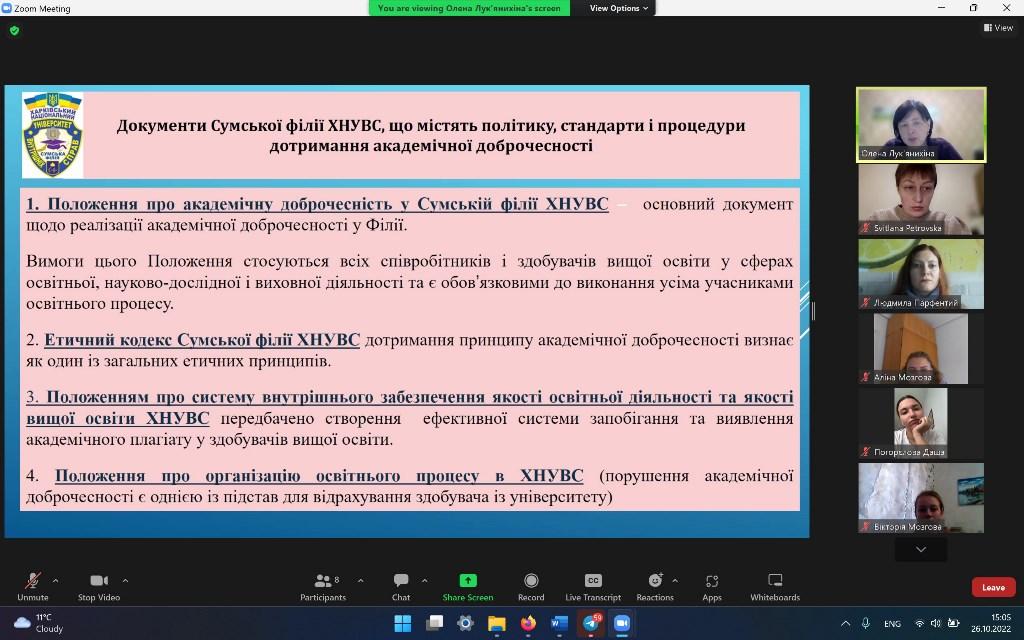Open the Chat panel

point(401,586)
